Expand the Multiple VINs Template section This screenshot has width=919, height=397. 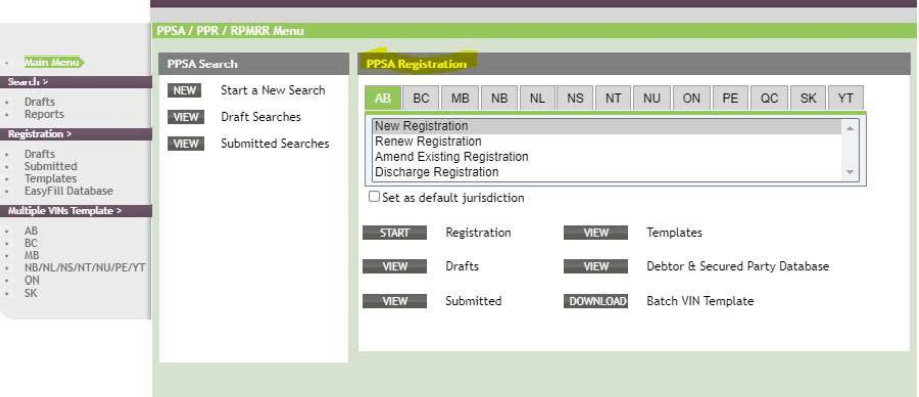[64, 211]
